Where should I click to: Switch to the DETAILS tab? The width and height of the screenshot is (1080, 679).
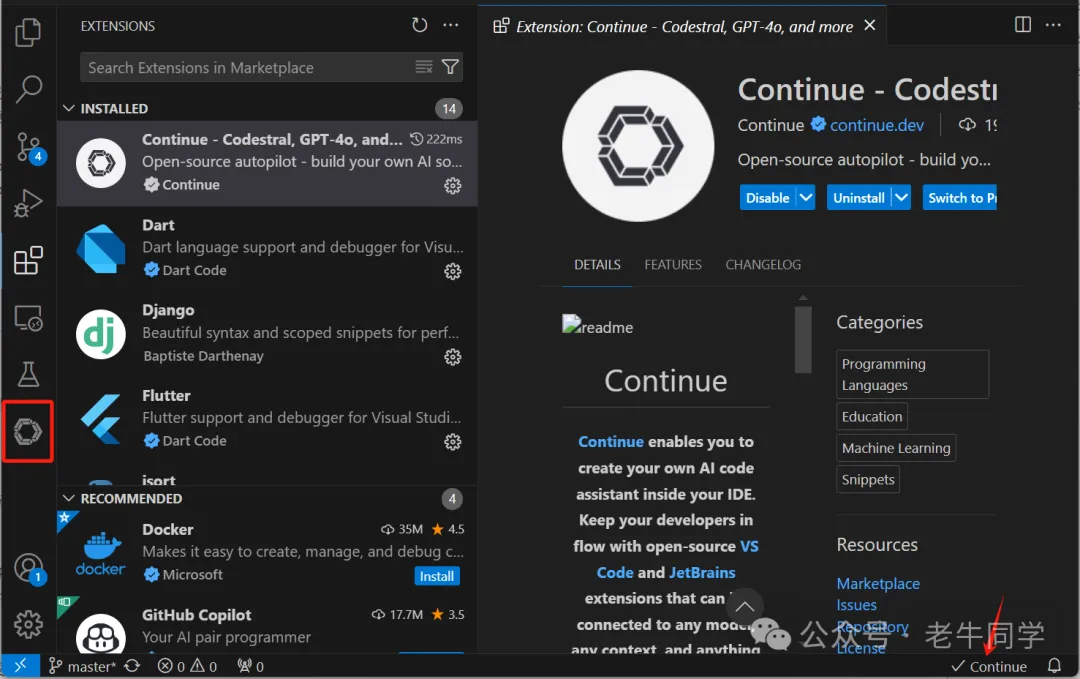pos(597,264)
